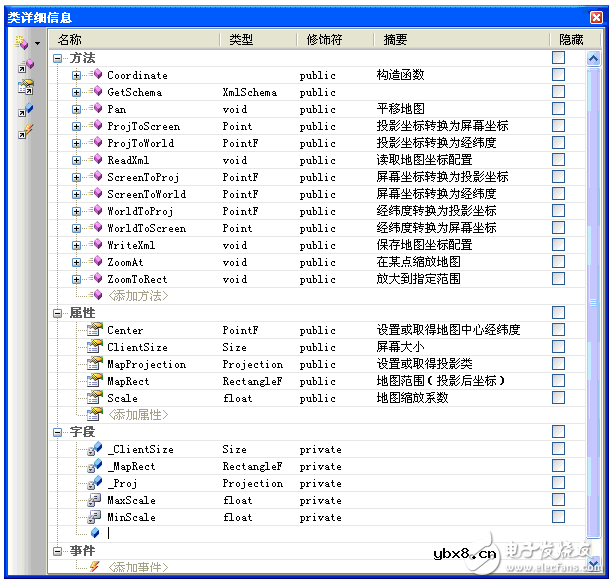Select the _MapRect field icon
Screen dimensions: 612x584
(95, 466)
